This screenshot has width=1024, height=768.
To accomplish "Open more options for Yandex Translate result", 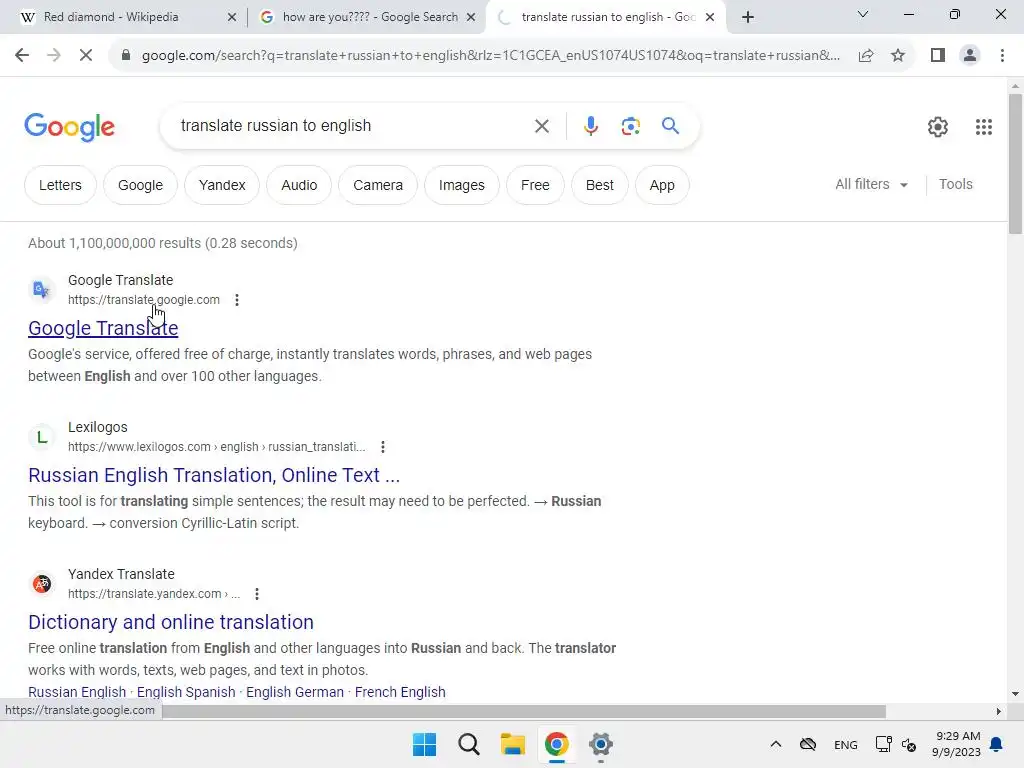I will point(257,594).
